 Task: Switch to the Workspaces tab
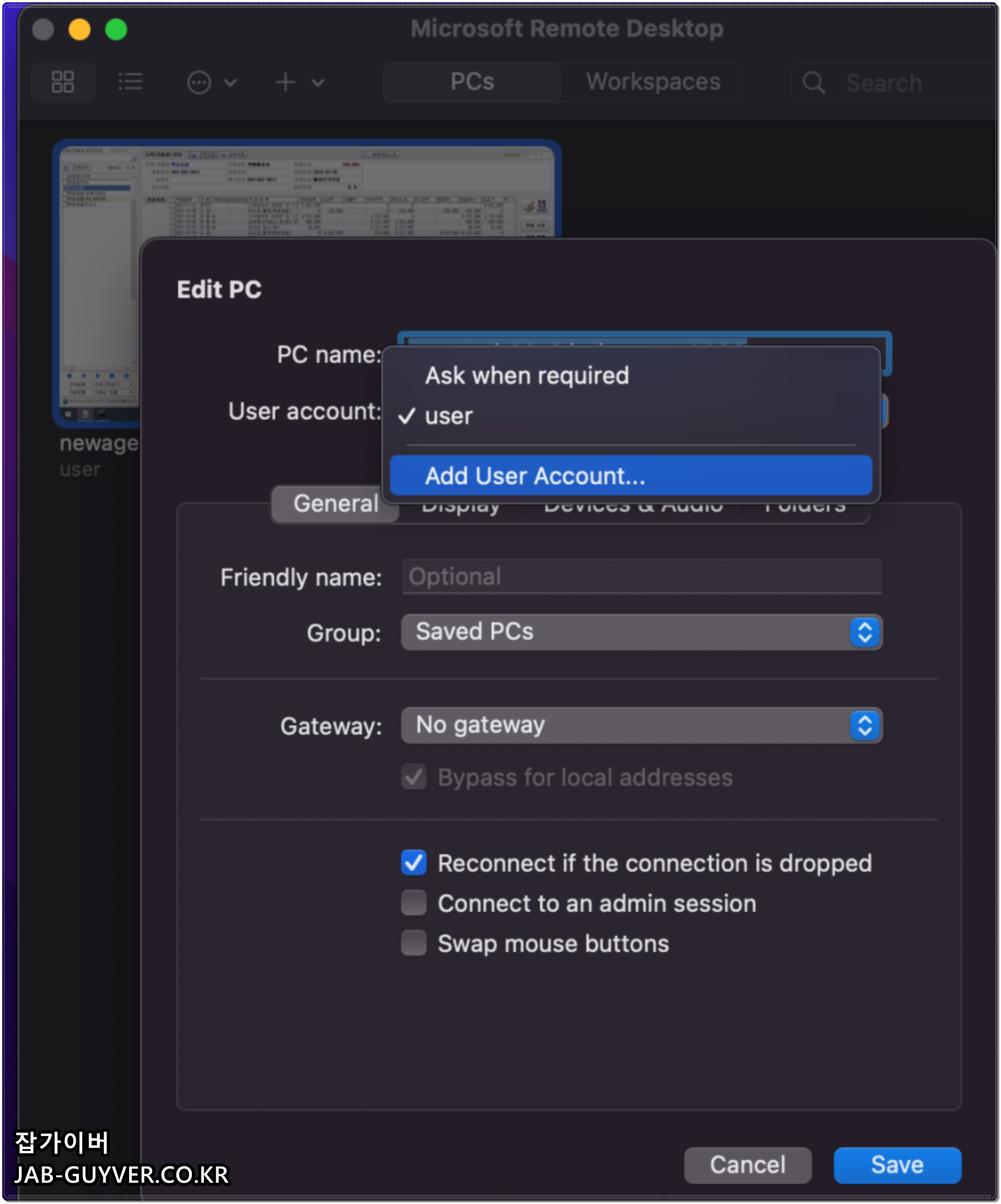653,82
